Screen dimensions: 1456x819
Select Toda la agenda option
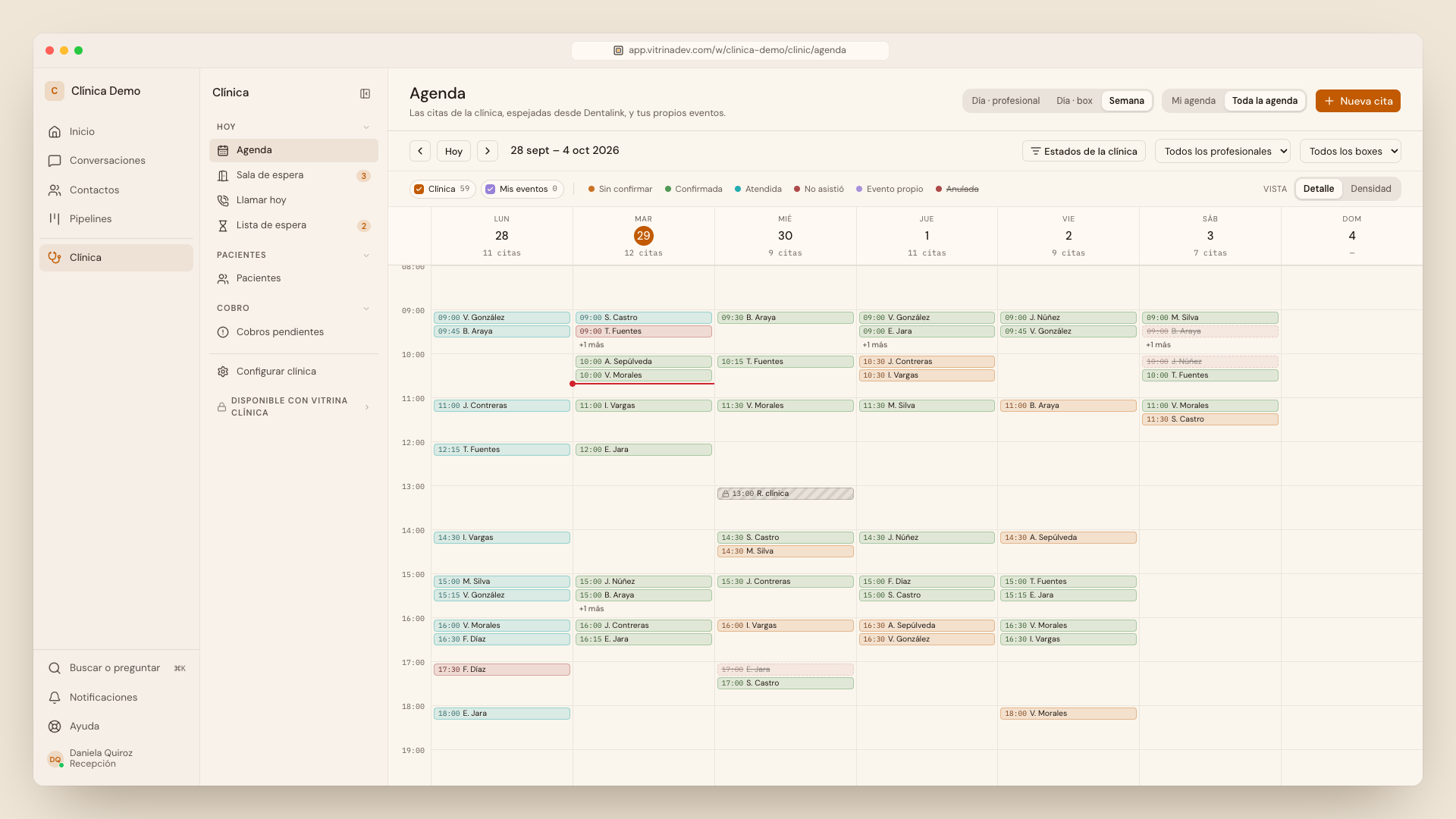(1264, 101)
